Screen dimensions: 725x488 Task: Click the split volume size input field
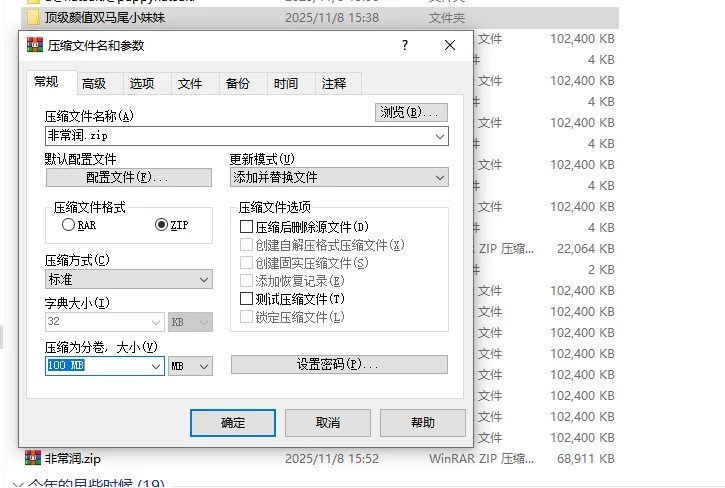click(97, 367)
